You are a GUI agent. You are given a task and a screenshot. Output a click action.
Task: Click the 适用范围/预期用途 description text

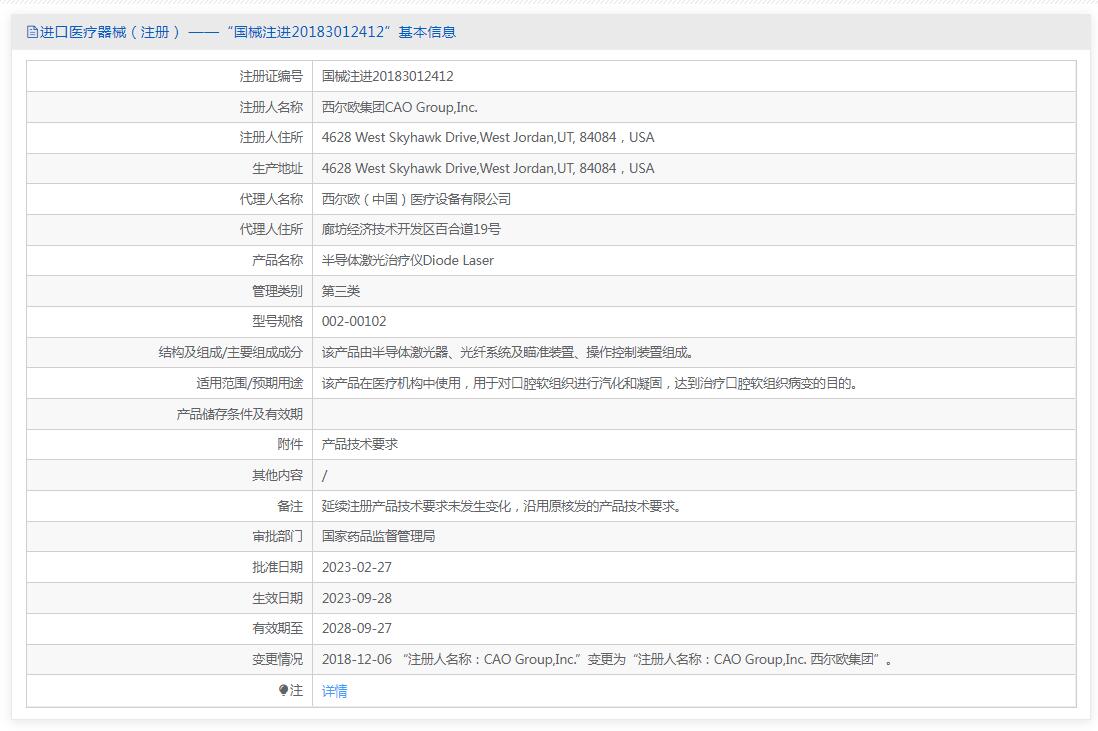tap(589, 383)
